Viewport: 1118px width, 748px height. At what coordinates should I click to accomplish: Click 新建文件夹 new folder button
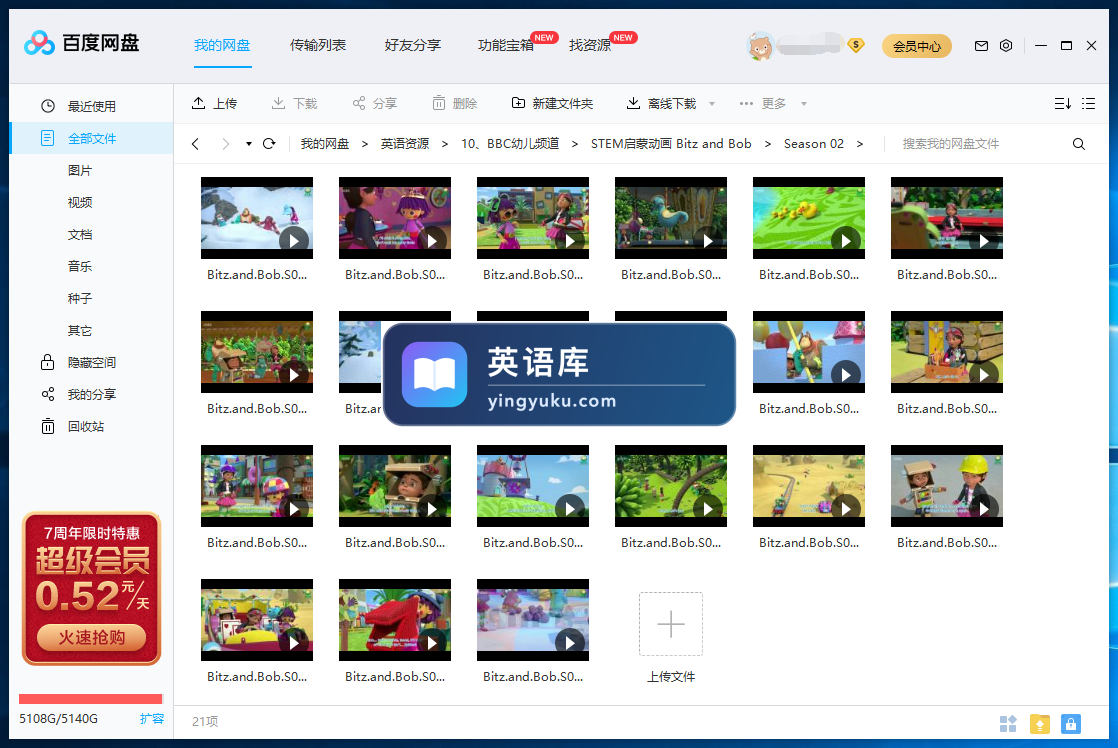tap(553, 103)
